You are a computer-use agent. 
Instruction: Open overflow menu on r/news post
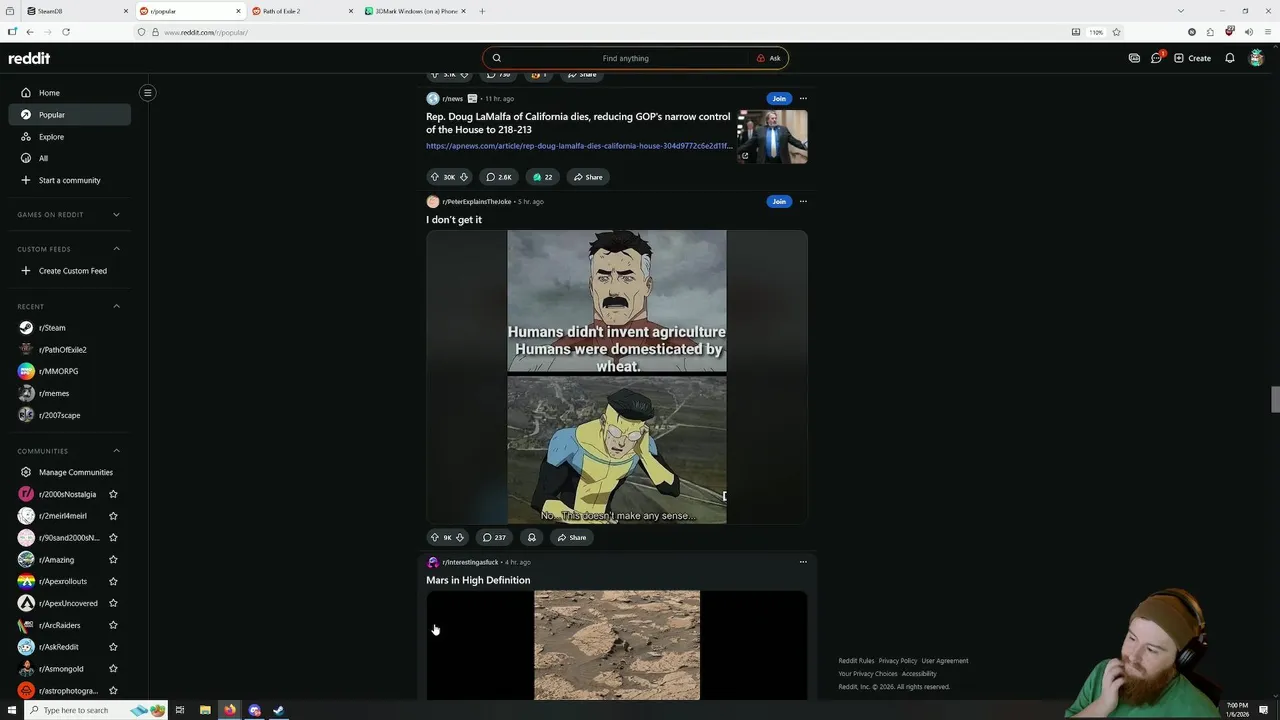pos(803,98)
